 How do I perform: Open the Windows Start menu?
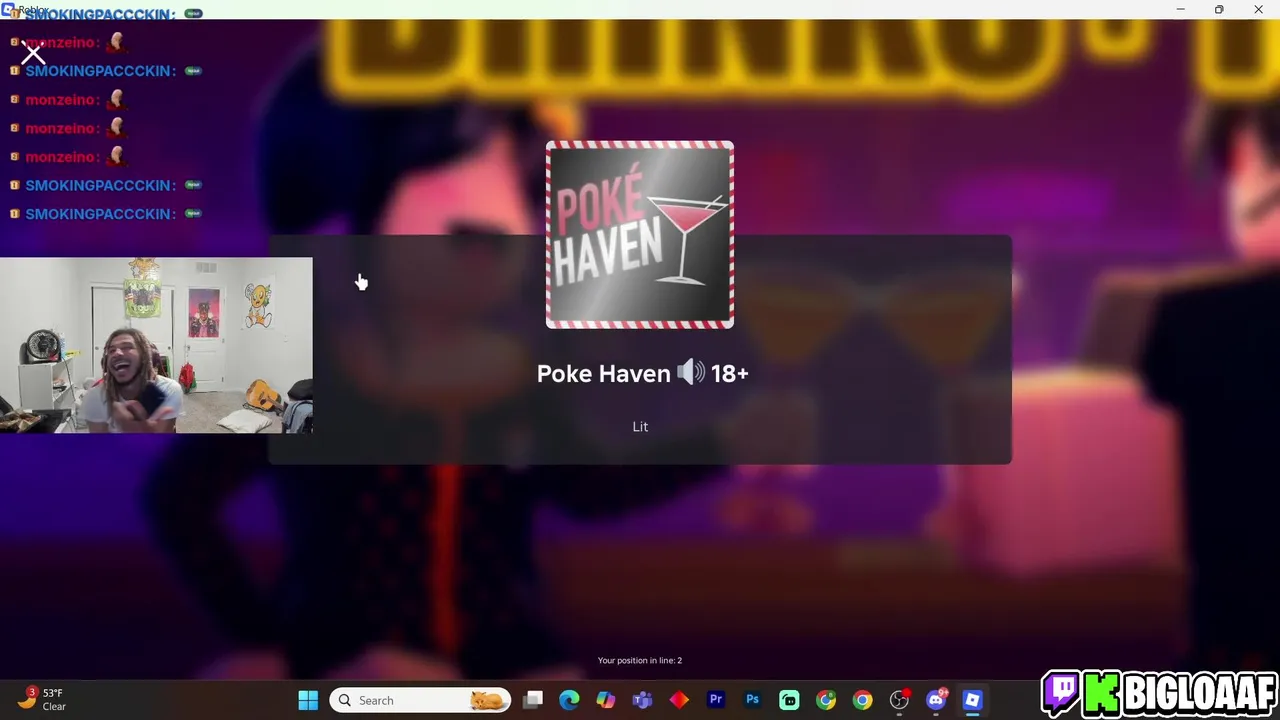[308, 700]
